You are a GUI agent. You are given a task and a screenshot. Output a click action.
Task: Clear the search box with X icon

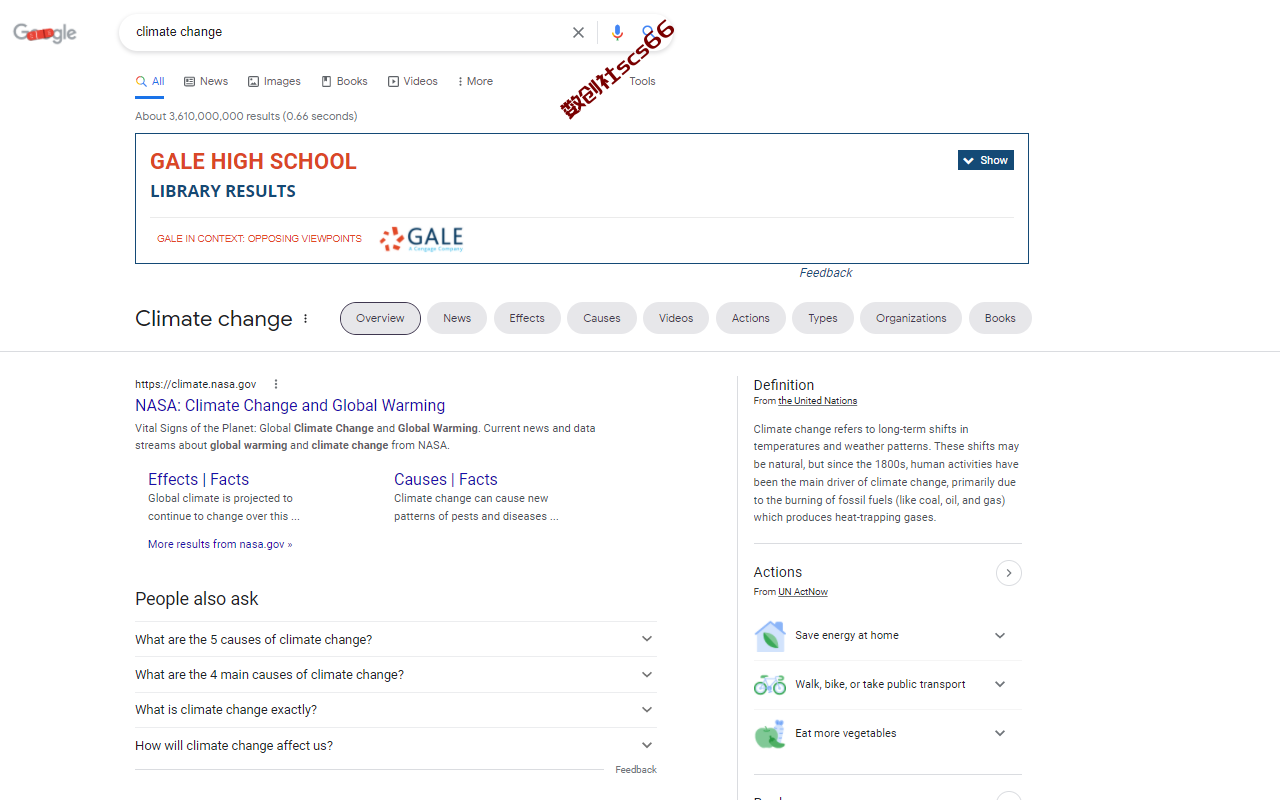[578, 32]
